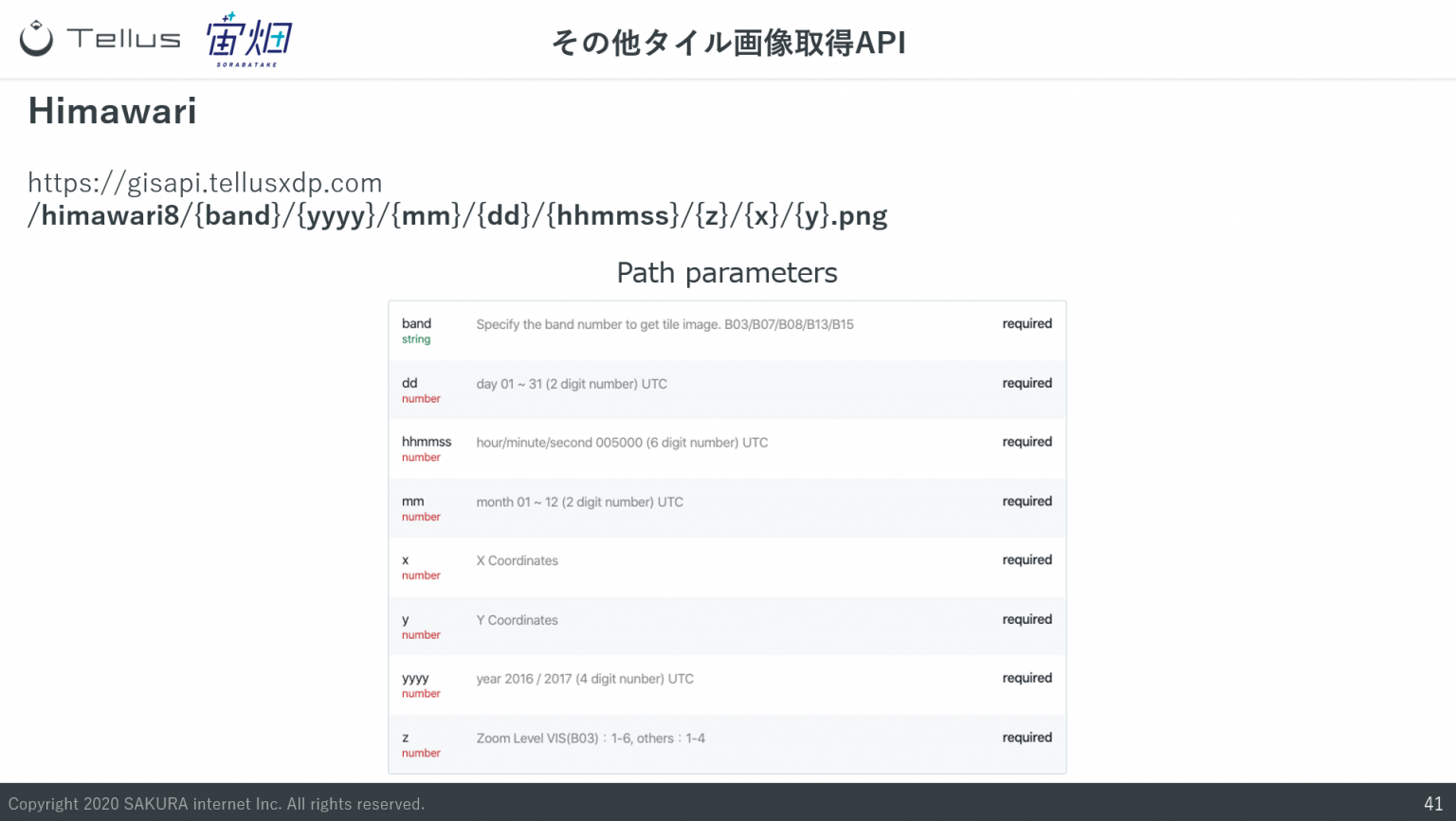This screenshot has height=821, width=1456.
Task: Click the number type label under dd
Action: click(421, 399)
